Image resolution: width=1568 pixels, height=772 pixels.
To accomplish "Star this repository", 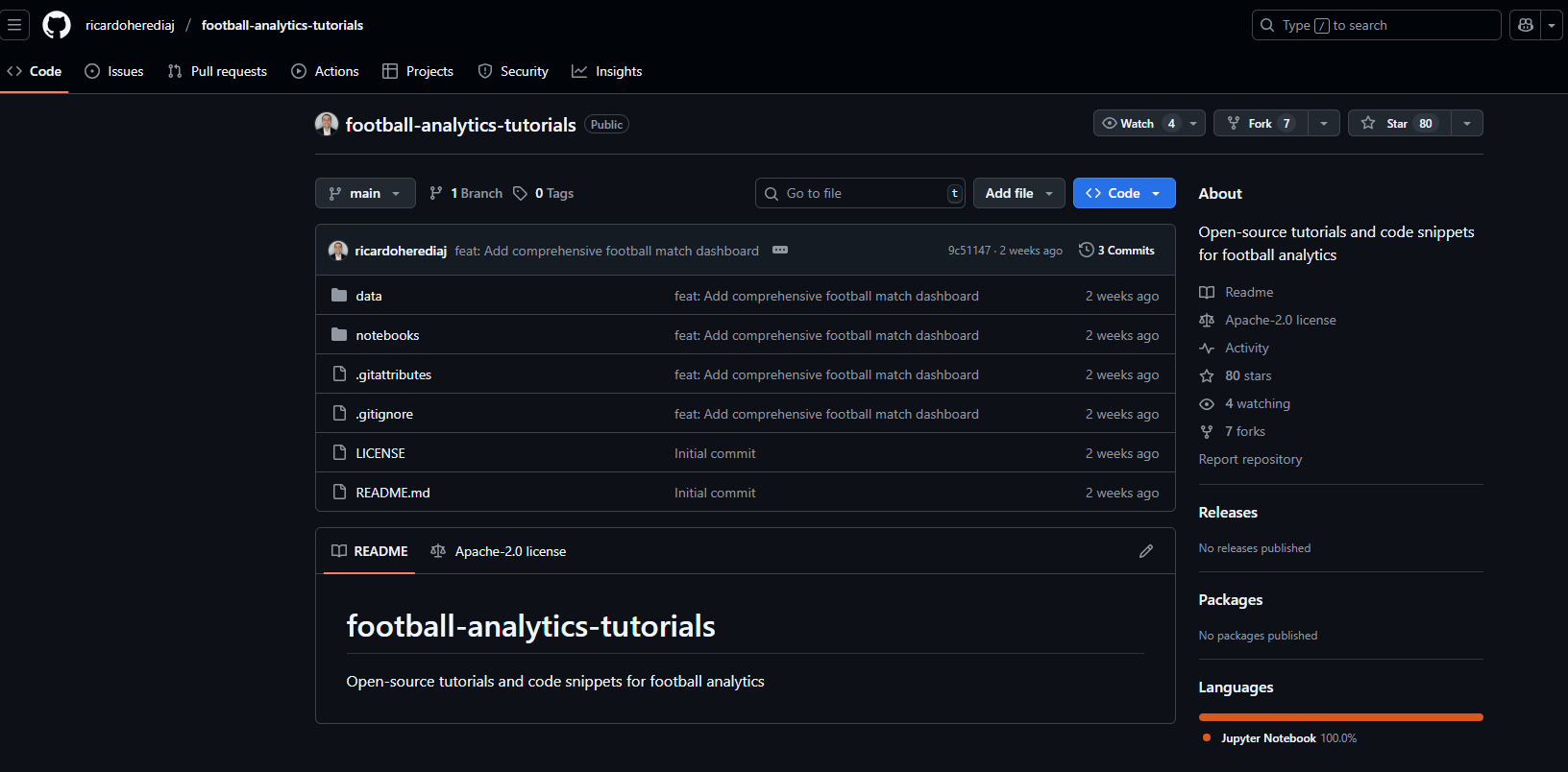I will coord(1399,123).
